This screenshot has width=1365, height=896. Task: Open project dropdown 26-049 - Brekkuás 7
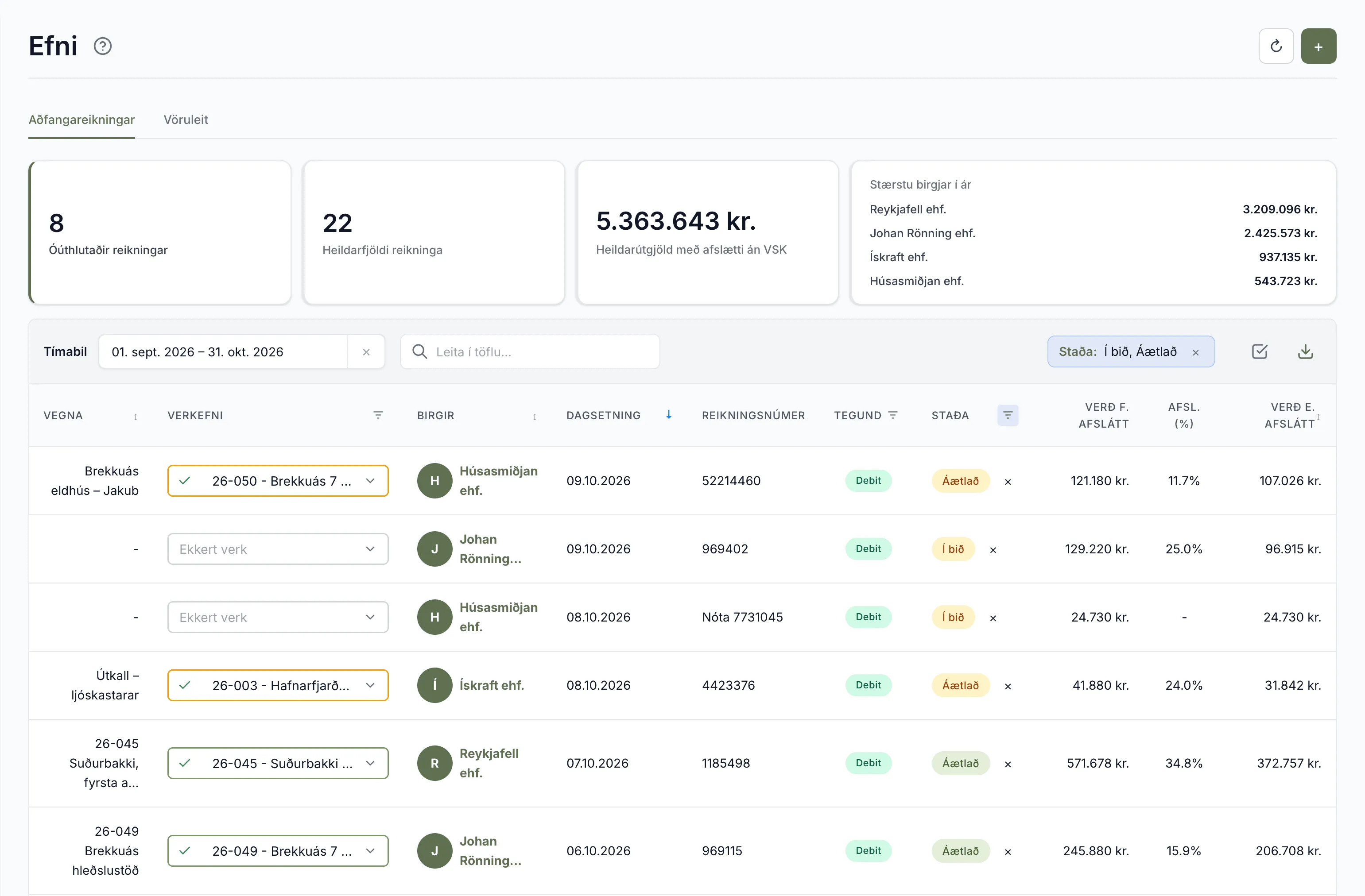278,851
